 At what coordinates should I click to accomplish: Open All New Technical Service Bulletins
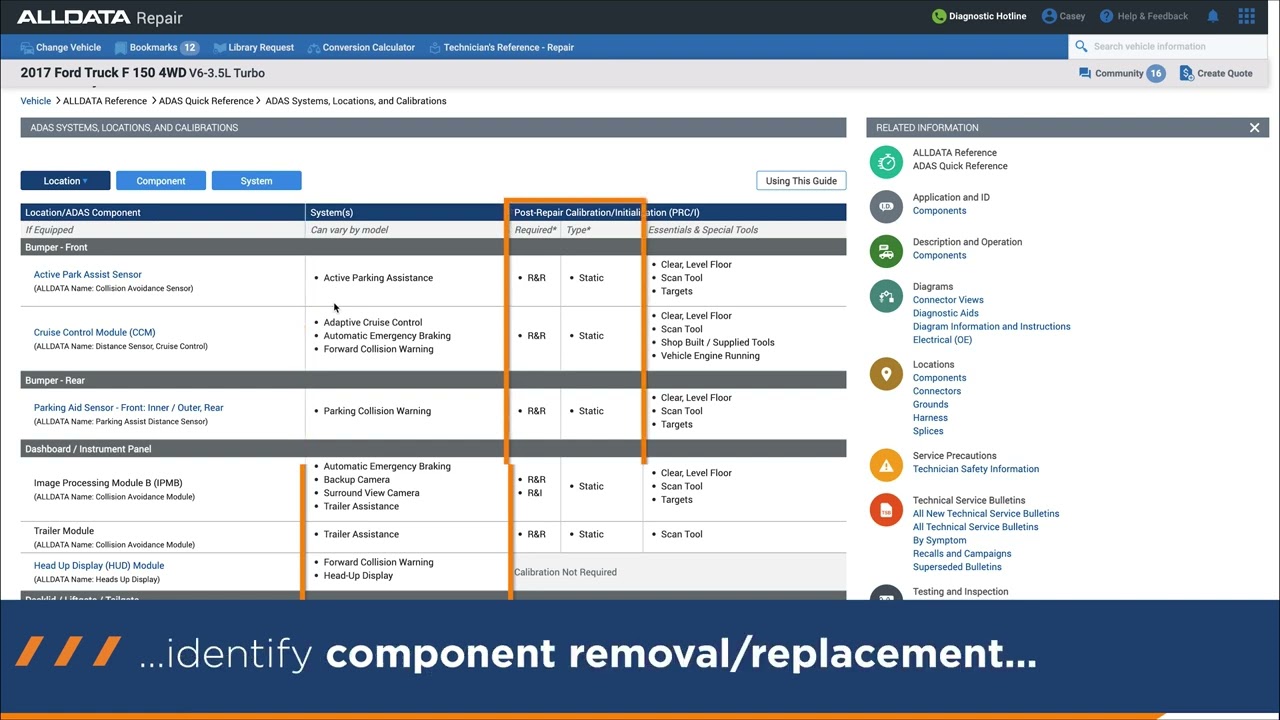click(x=986, y=514)
